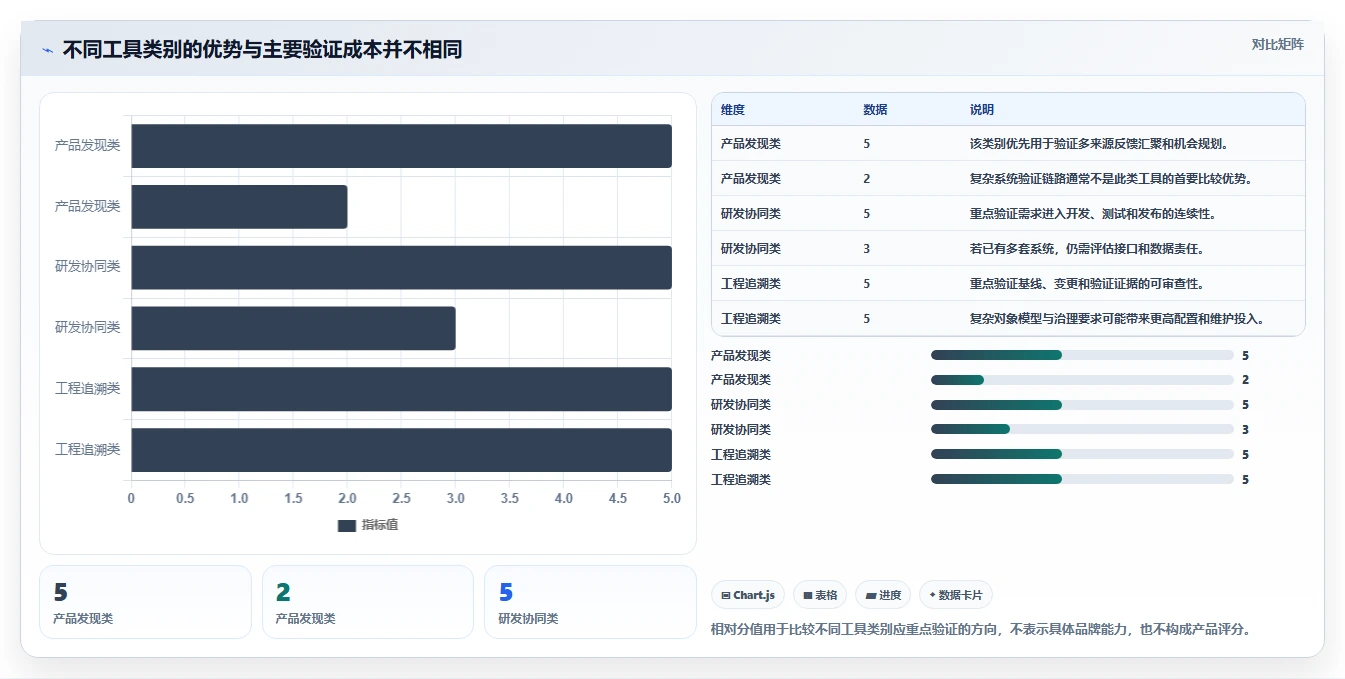Click the 对比矩阵 label in the header

tap(1278, 44)
